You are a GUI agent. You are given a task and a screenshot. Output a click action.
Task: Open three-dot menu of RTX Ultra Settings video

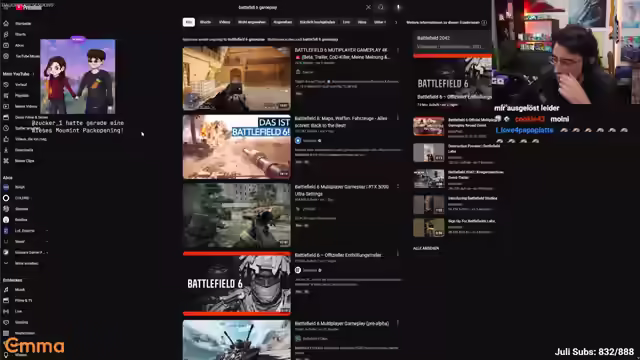(x=398, y=187)
